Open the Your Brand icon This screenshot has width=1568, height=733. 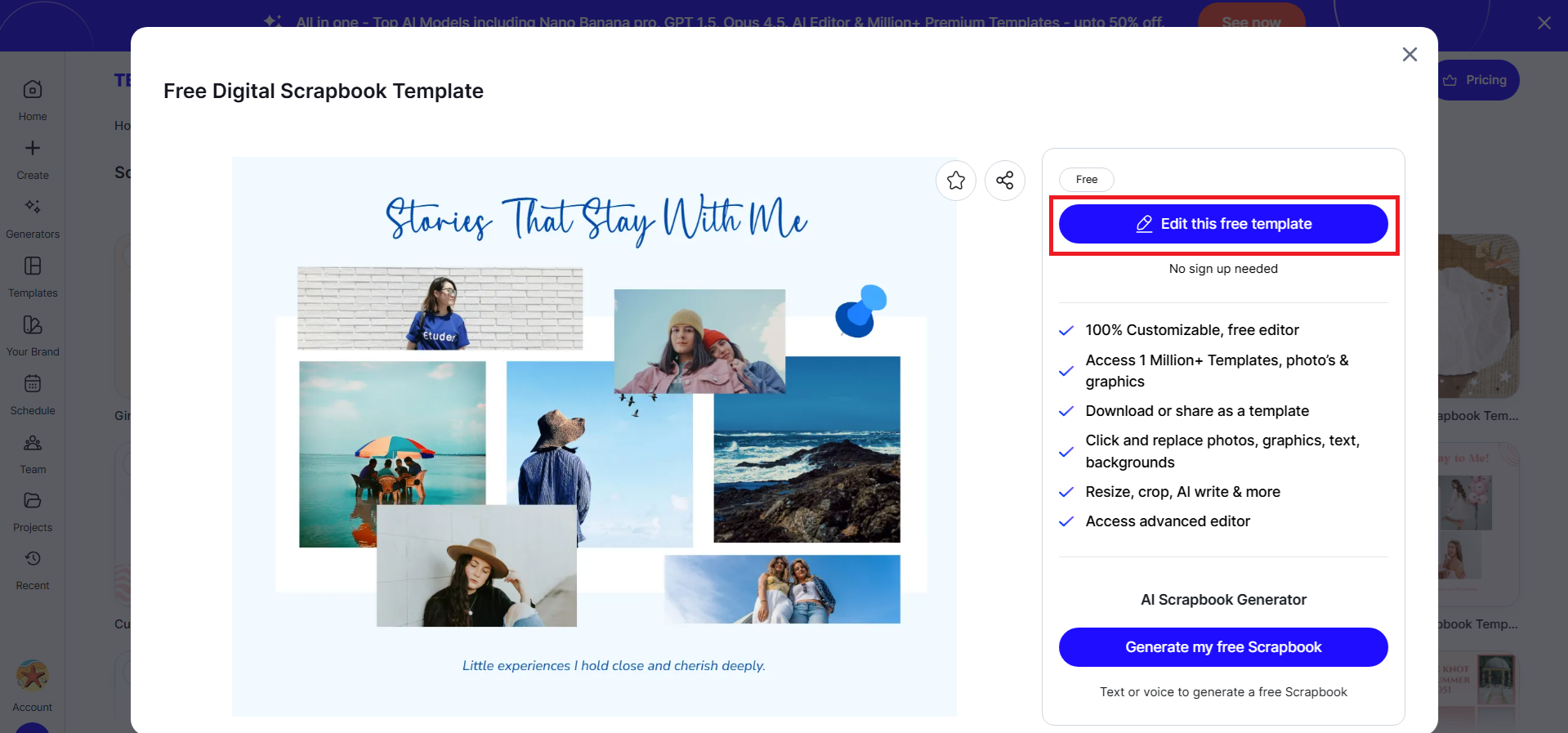click(x=33, y=324)
